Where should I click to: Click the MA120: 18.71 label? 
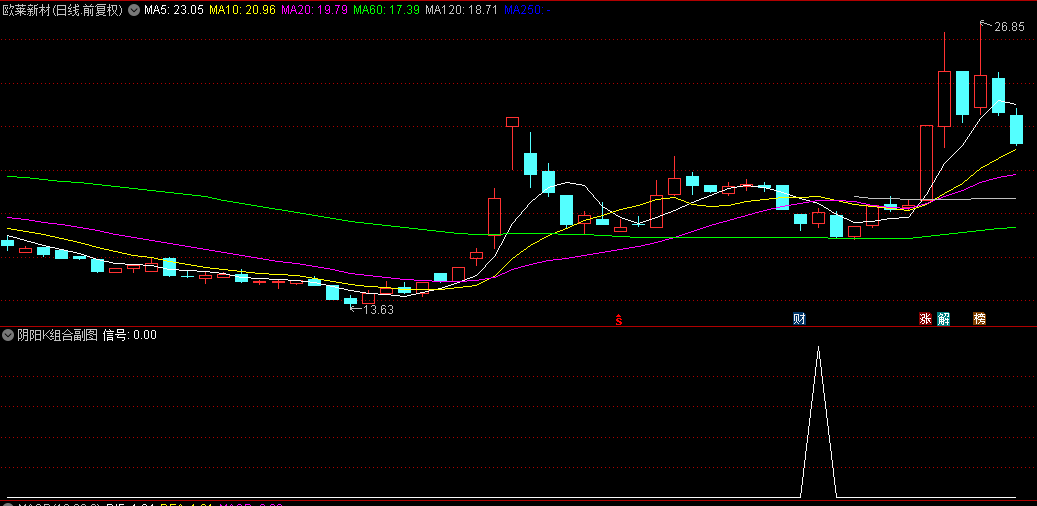coord(462,10)
